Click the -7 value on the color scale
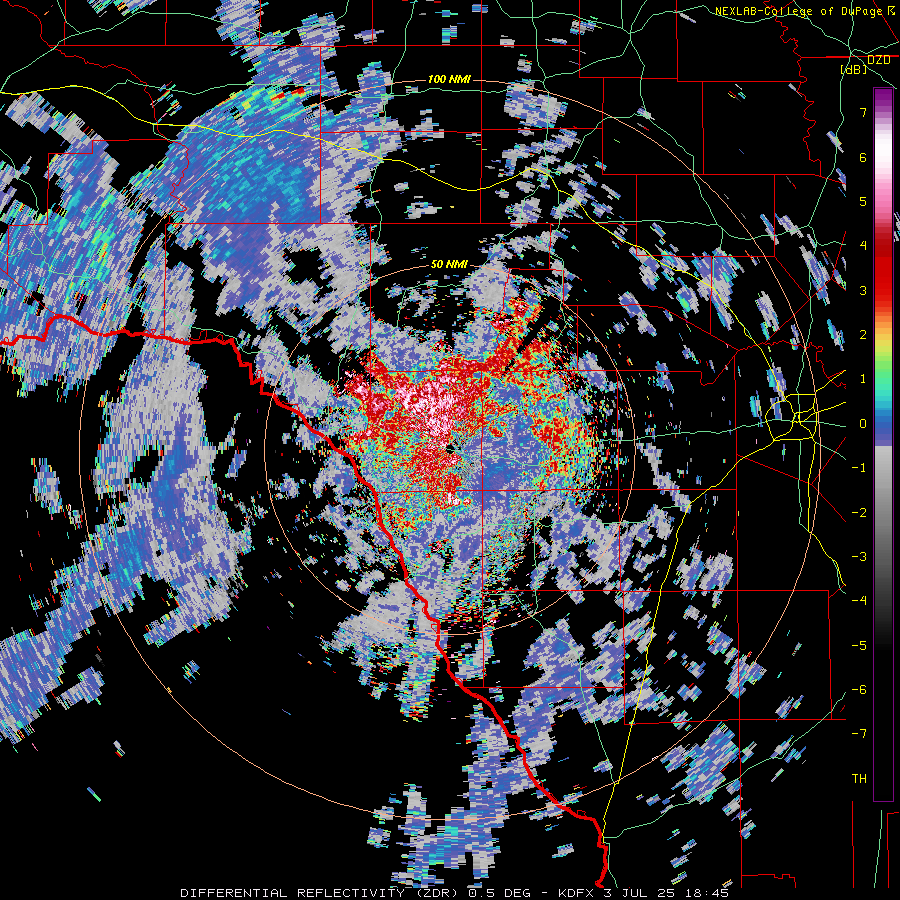 pos(859,734)
